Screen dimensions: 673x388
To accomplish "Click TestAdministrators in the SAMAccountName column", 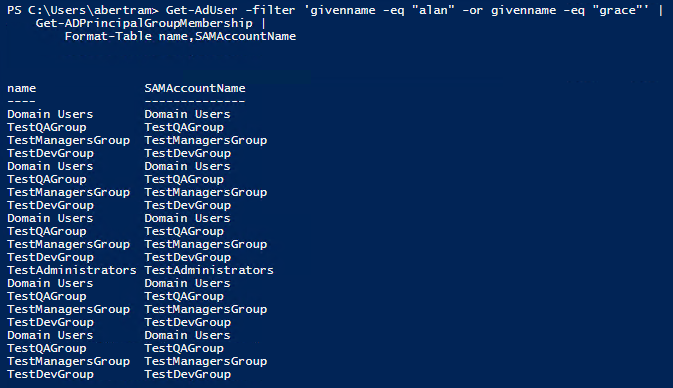I will (209, 270).
